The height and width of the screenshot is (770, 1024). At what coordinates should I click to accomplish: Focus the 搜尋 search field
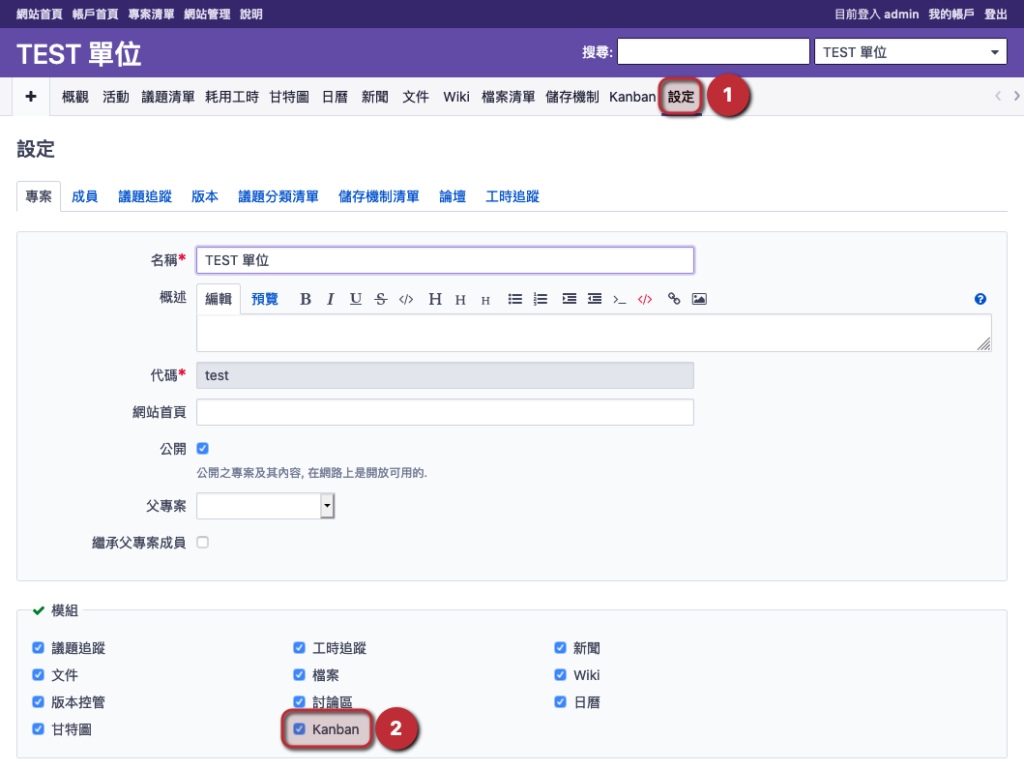pyautogui.click(x=713, y=52)
